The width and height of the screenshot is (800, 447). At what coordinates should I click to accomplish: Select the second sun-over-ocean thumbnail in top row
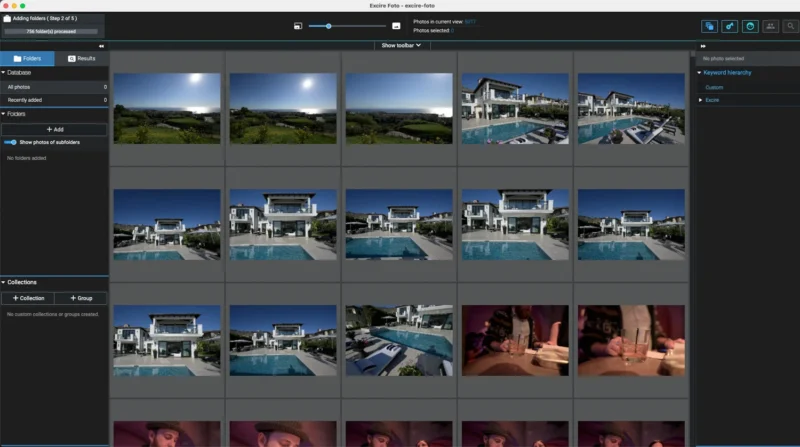(283, 108)
